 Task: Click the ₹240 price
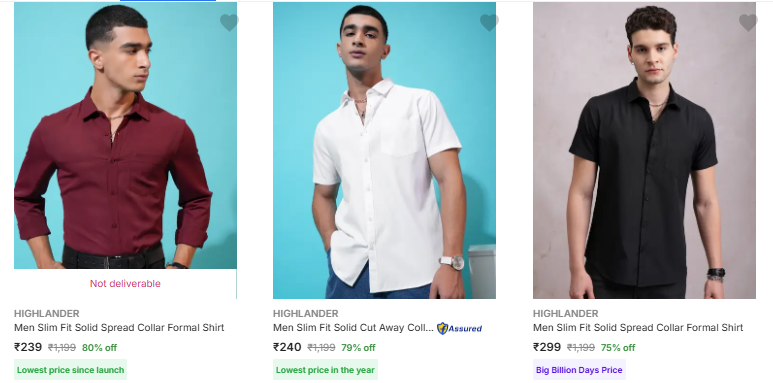point(287,347)
